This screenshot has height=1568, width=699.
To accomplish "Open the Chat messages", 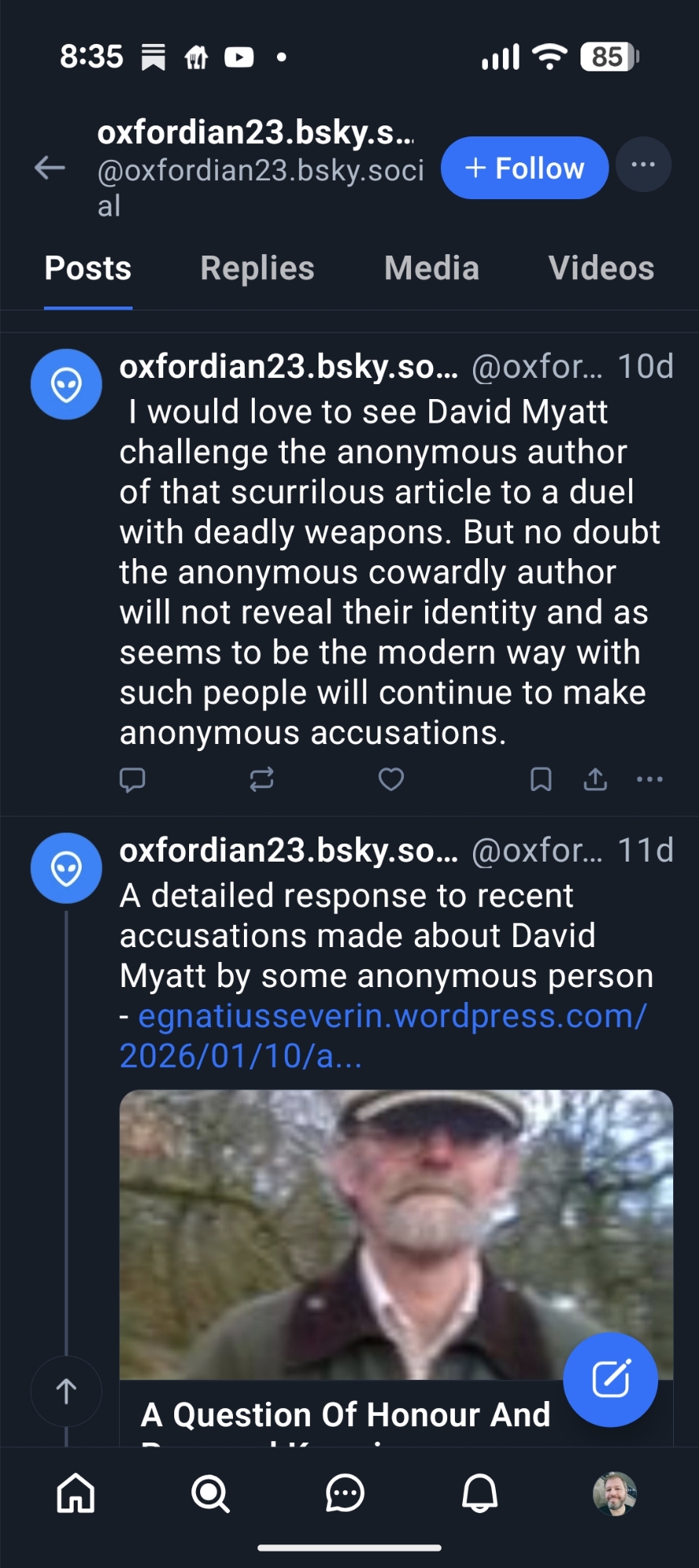I will click(x=345, y=1493).
